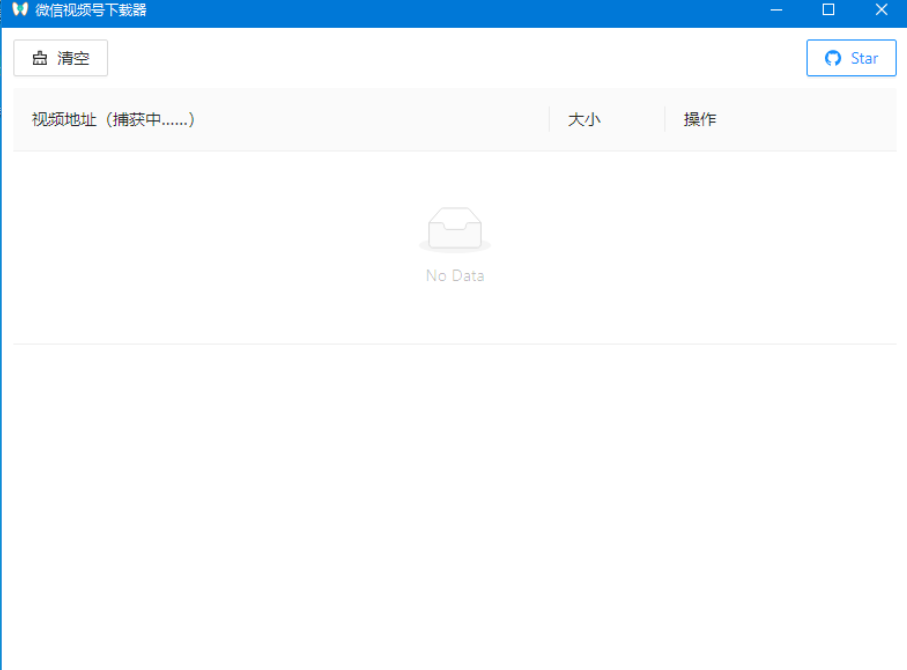Open the GitHub Star button

click(851, 58)
